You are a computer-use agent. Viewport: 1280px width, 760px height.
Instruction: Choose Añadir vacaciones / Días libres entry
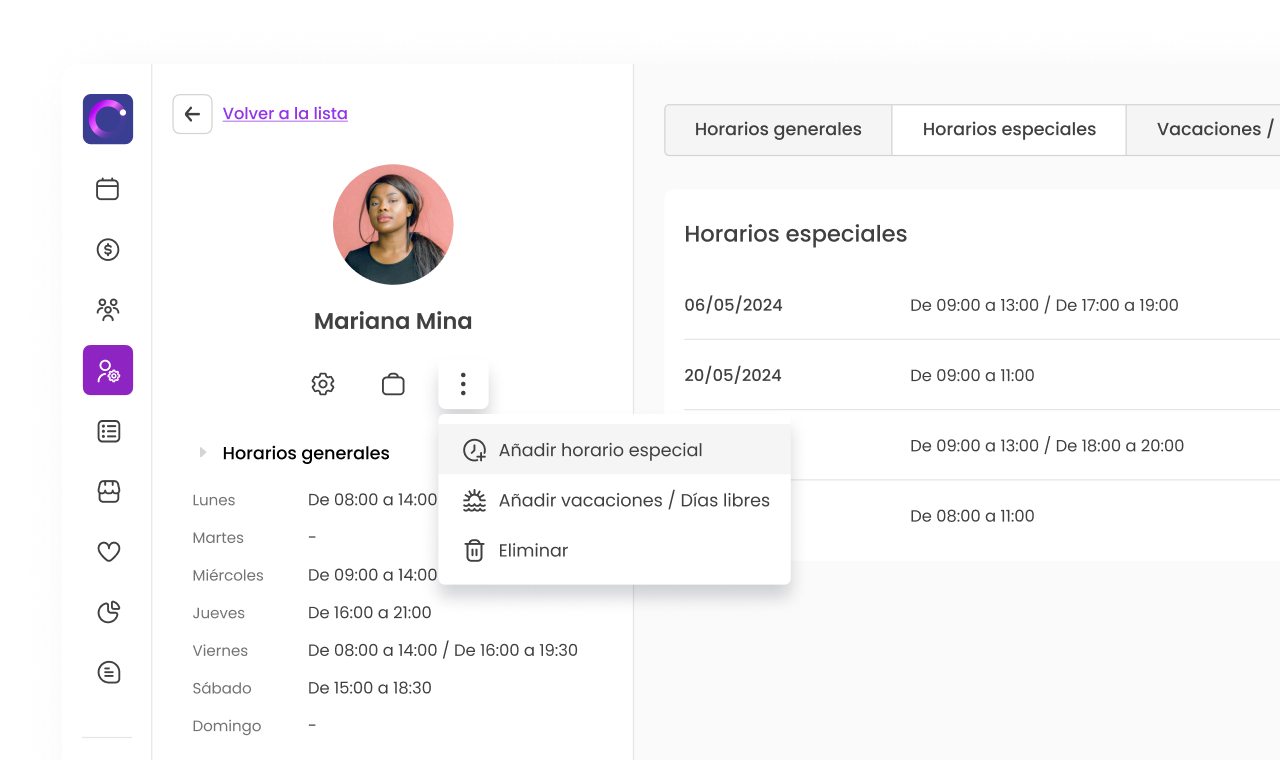[614, 500]
